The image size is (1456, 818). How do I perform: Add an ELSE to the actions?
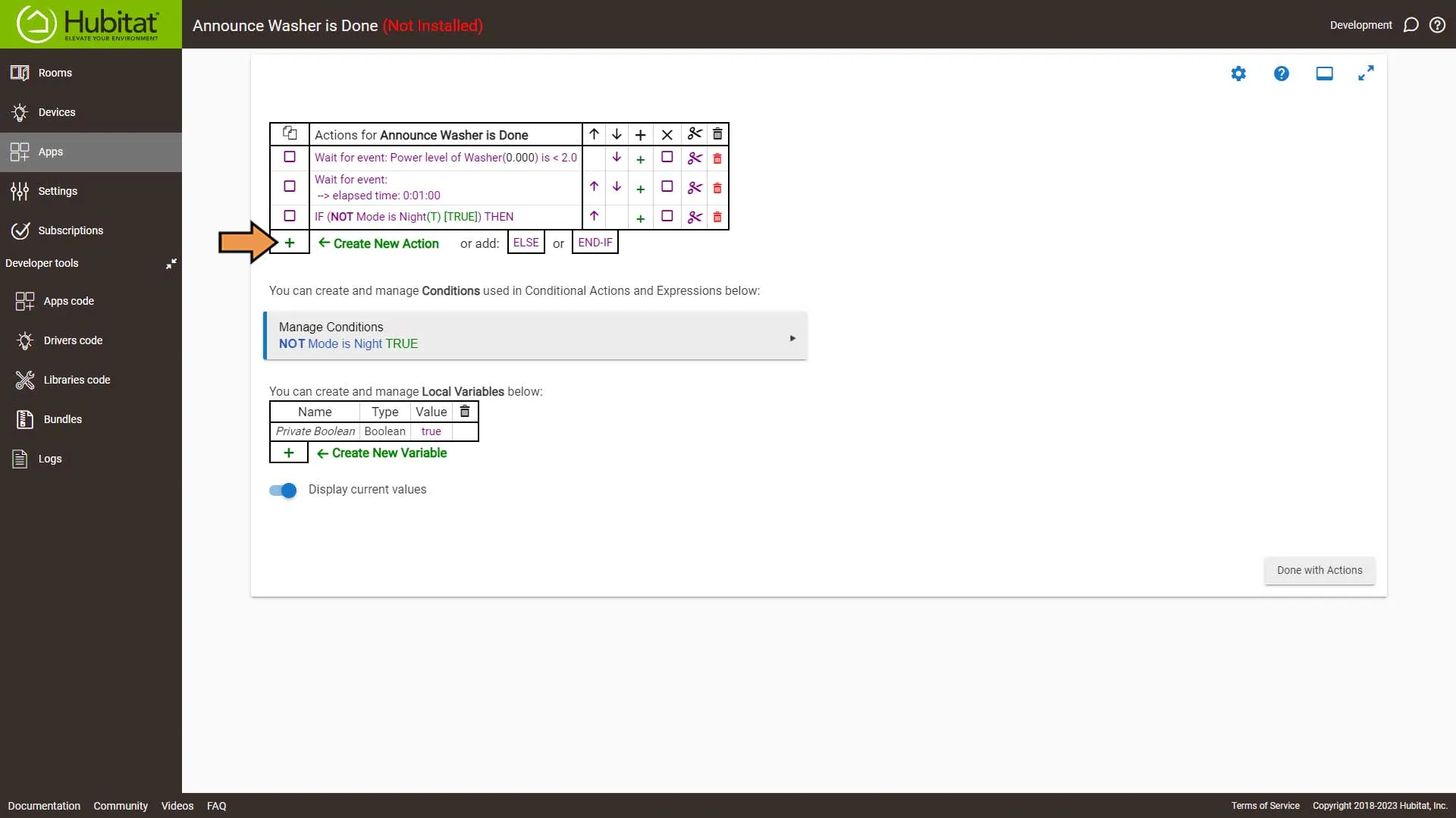pyautogui.click(x=526, y=243)
